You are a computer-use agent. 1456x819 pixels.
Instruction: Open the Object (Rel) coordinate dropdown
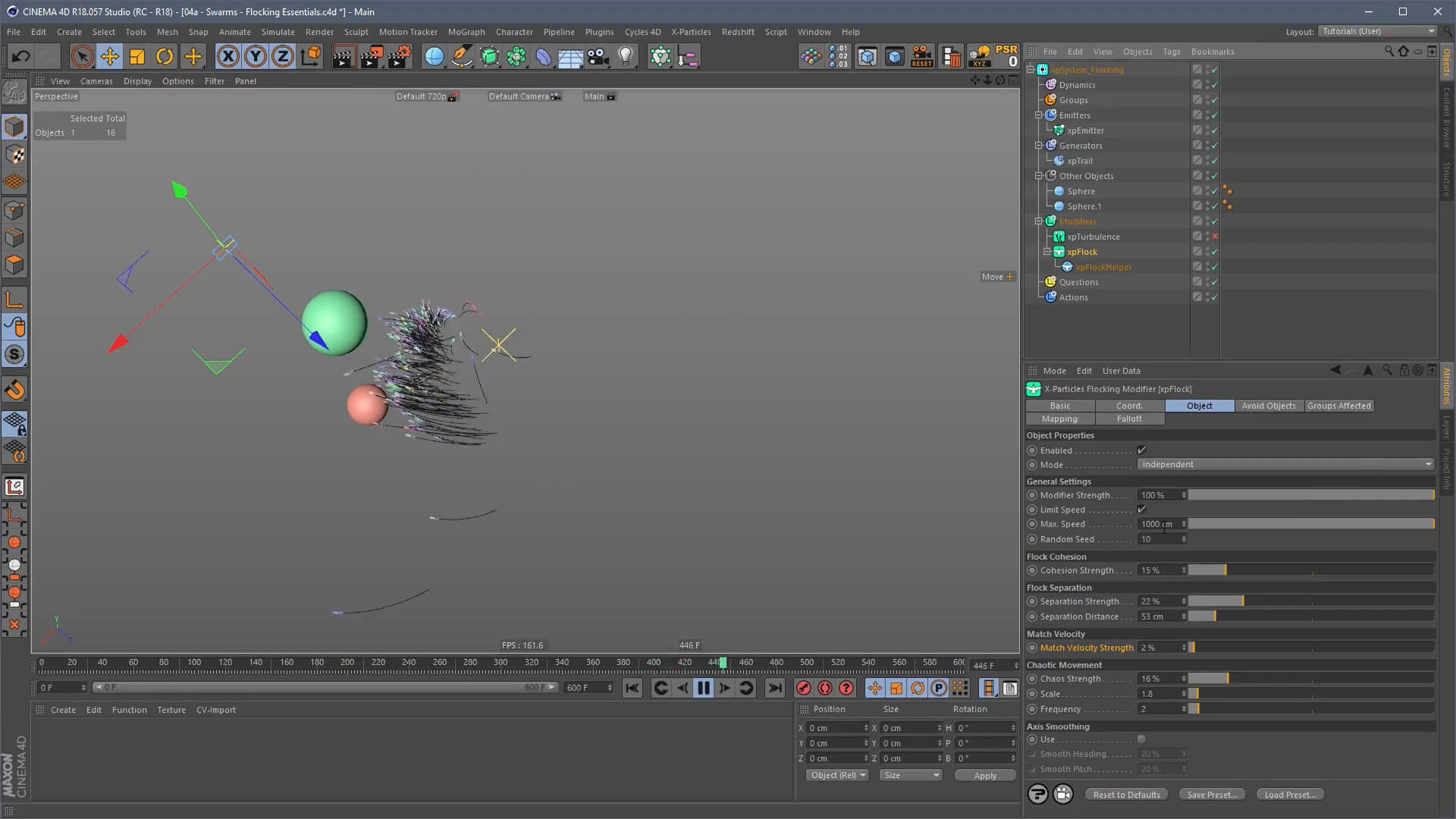[837, 775]
